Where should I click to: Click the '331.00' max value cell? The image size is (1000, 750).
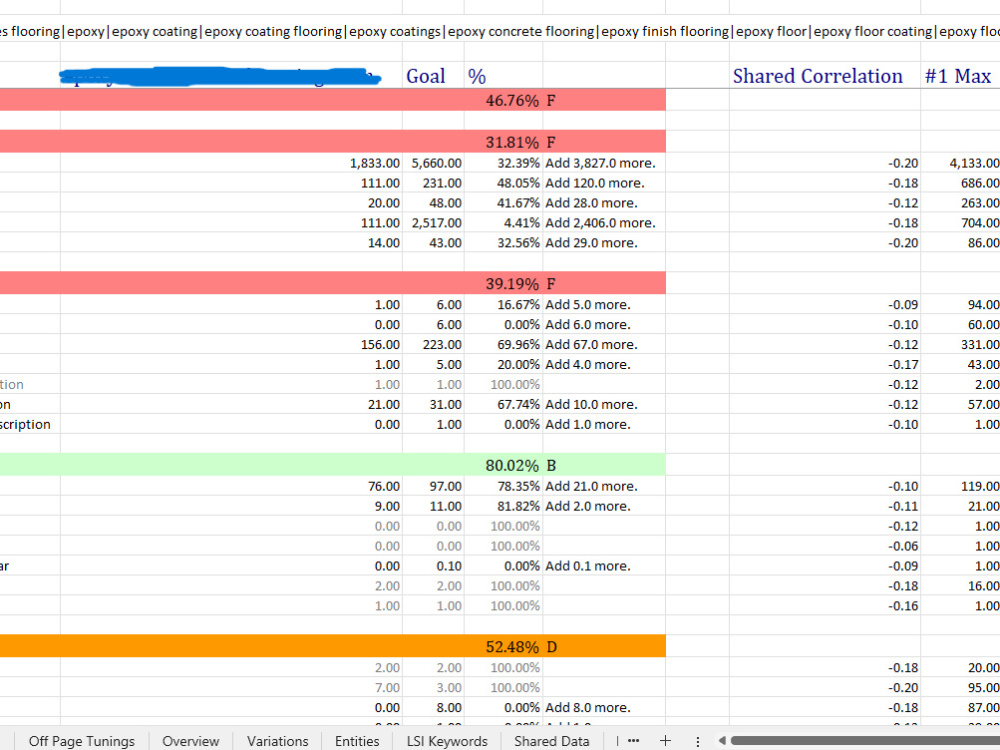coord(960,344)
